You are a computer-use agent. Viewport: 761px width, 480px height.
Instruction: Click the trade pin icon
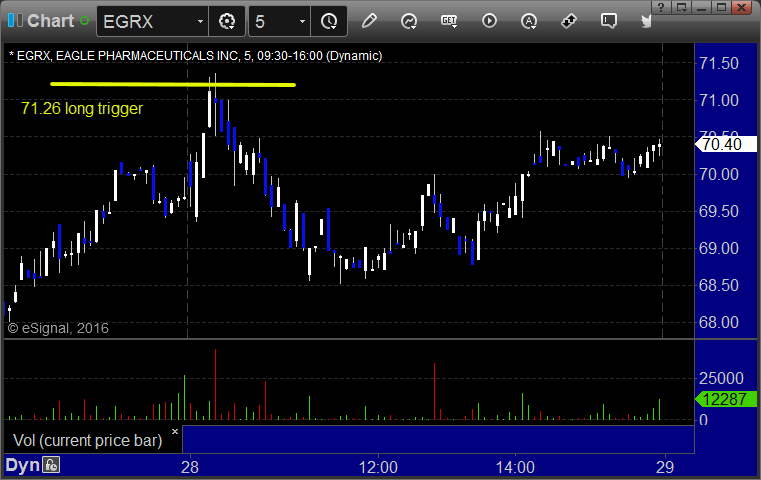568,21
